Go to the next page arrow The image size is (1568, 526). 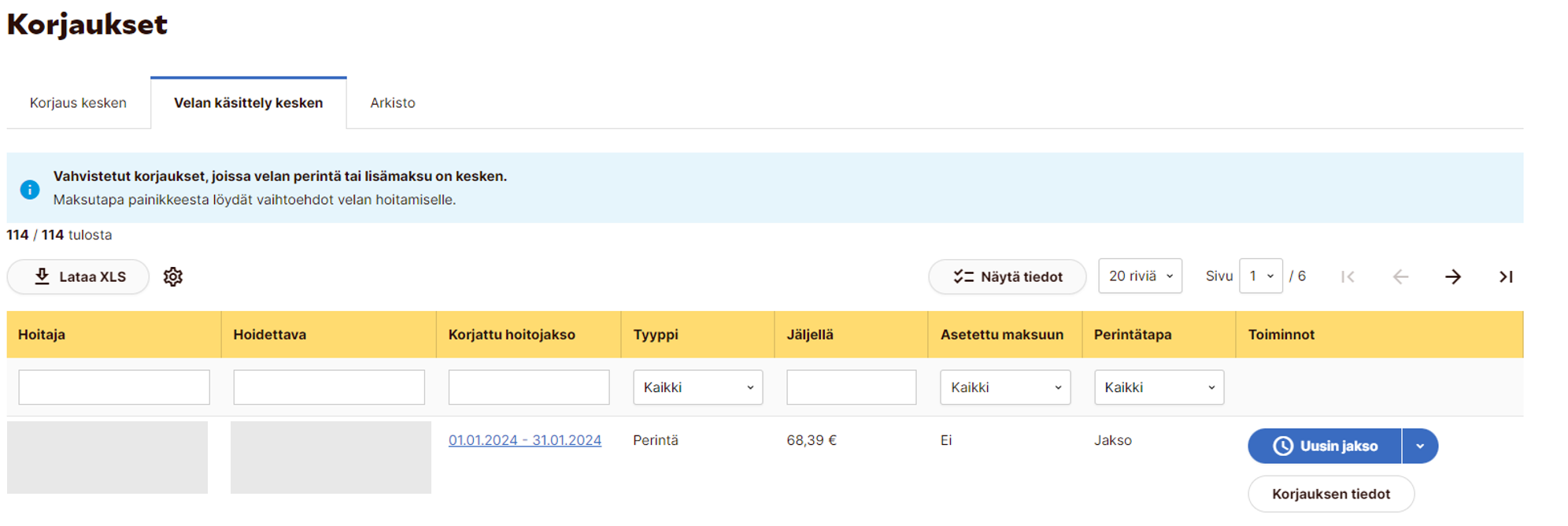[1453, 277]
